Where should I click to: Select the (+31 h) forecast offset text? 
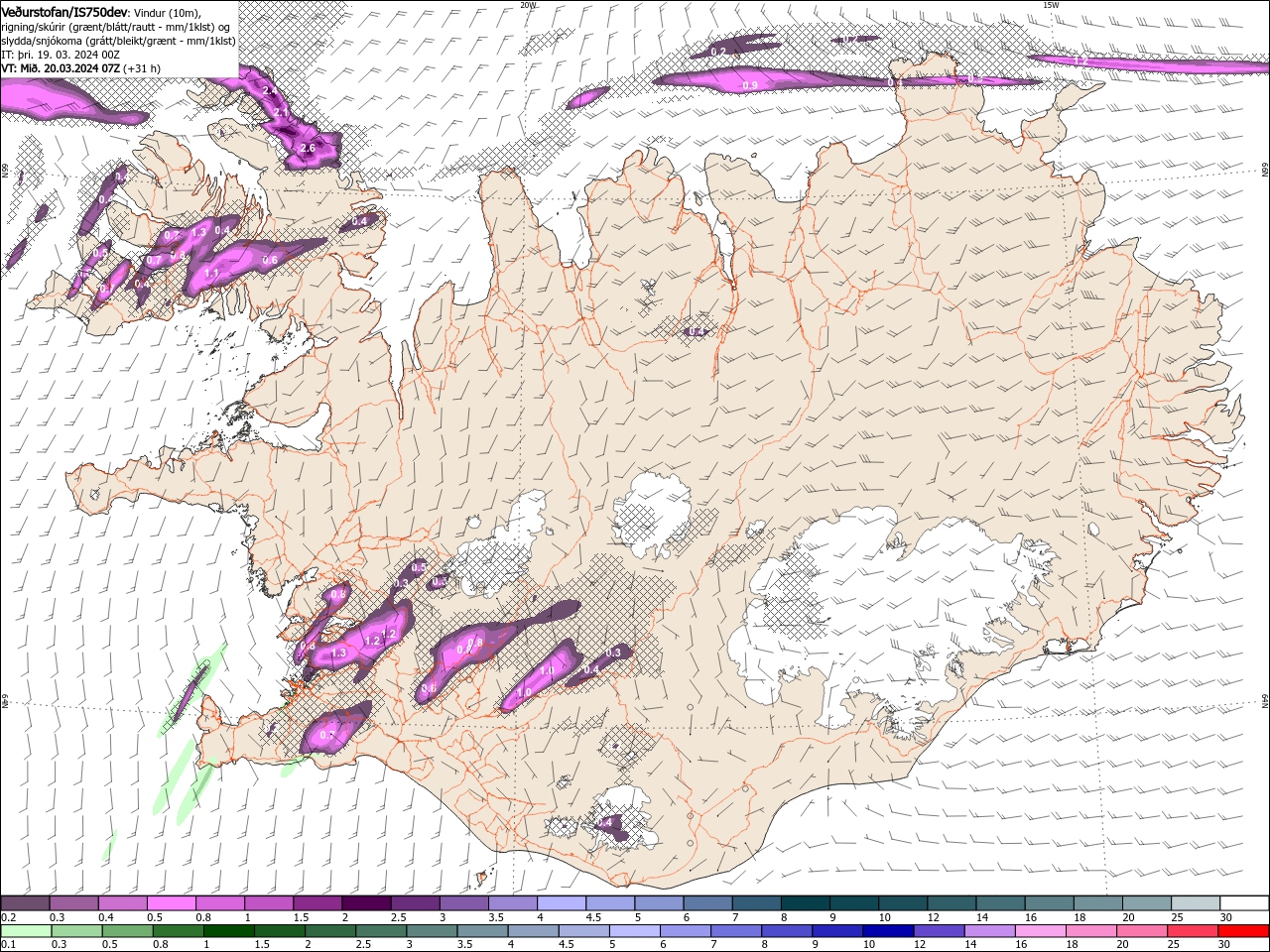point(142,68)
